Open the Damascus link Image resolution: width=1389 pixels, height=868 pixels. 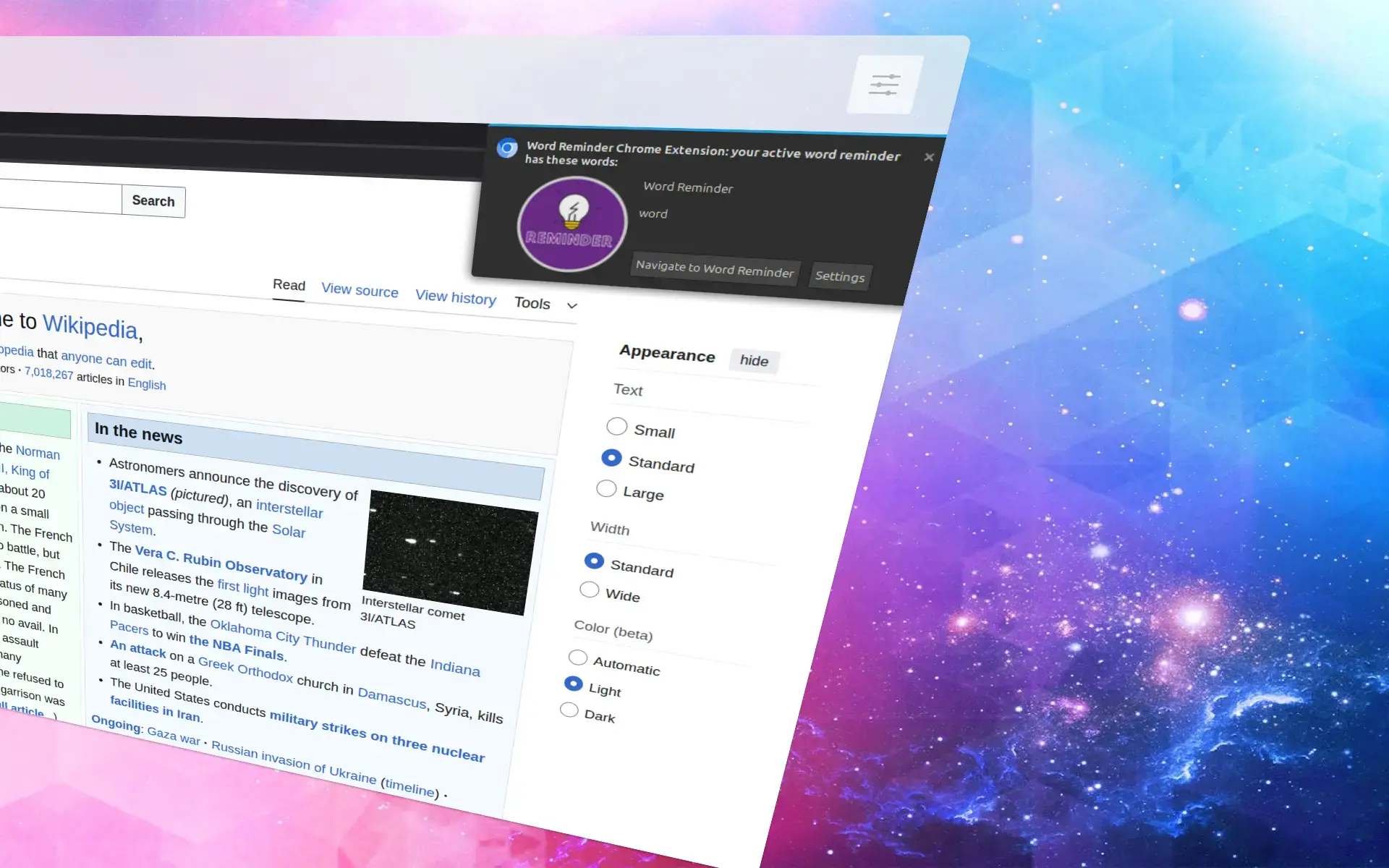392,698
